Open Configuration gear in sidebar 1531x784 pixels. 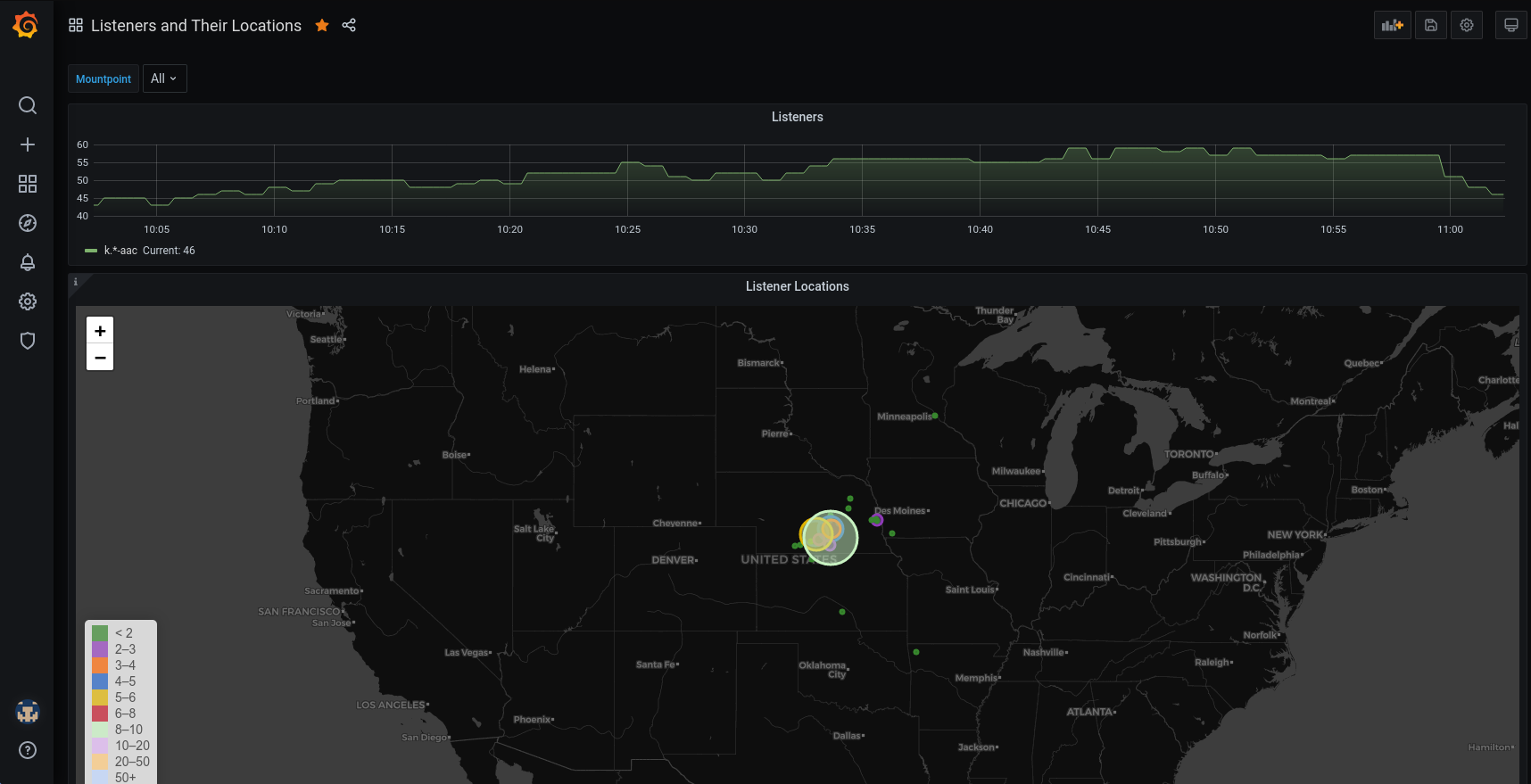pos(28,301)
